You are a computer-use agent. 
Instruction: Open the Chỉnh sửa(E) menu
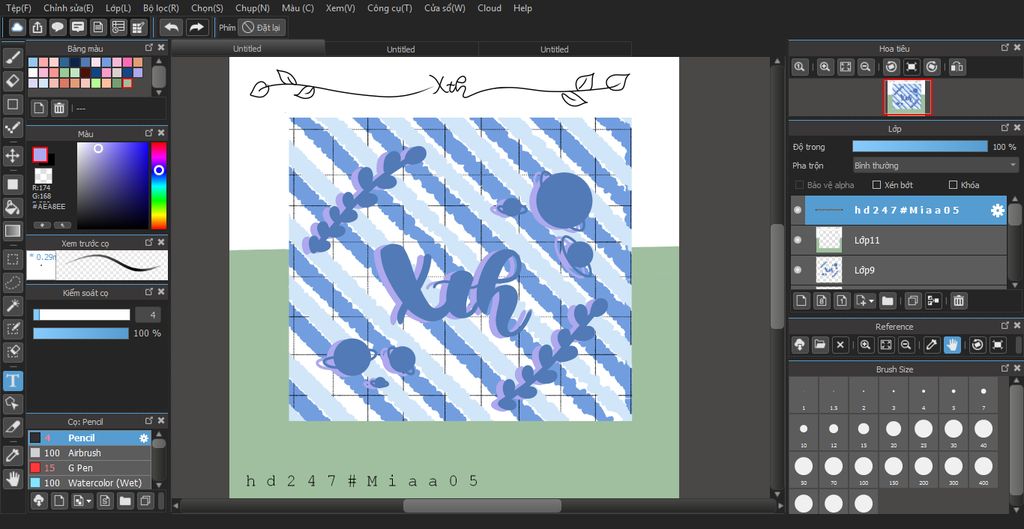click(x=68, y=8)
